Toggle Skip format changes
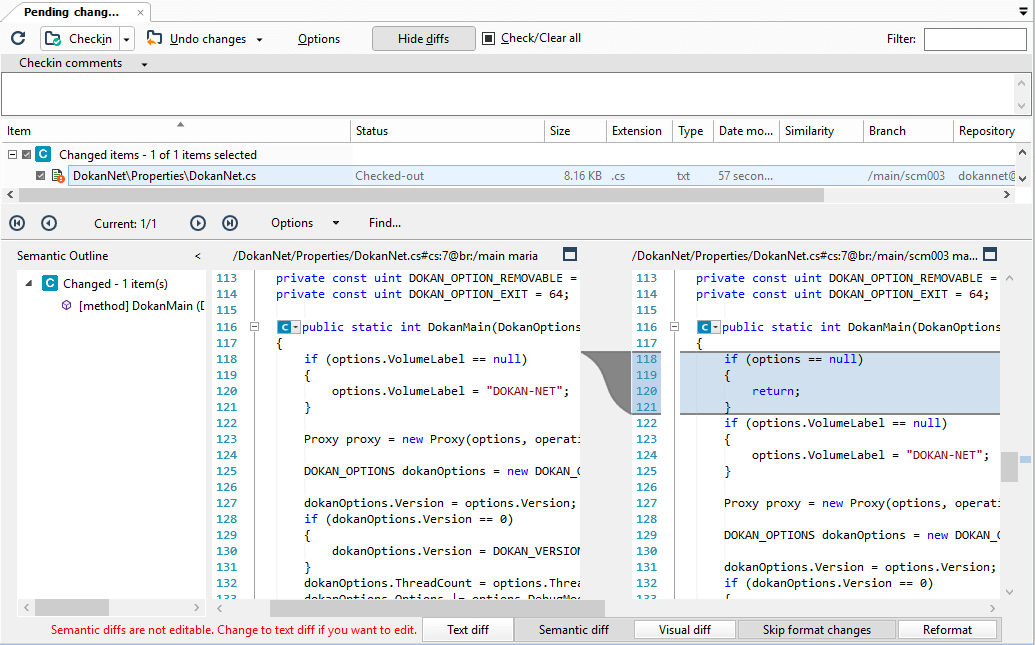 [817, 630]
